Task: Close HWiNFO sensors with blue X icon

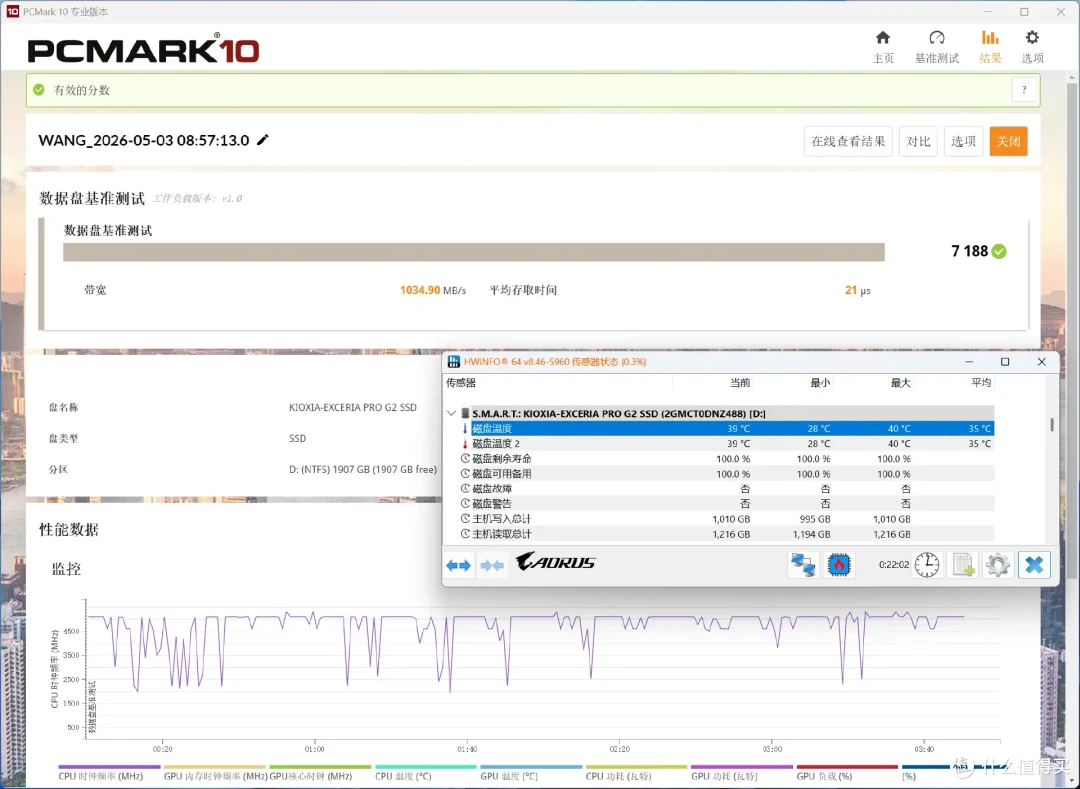Action: (1034, 565)
